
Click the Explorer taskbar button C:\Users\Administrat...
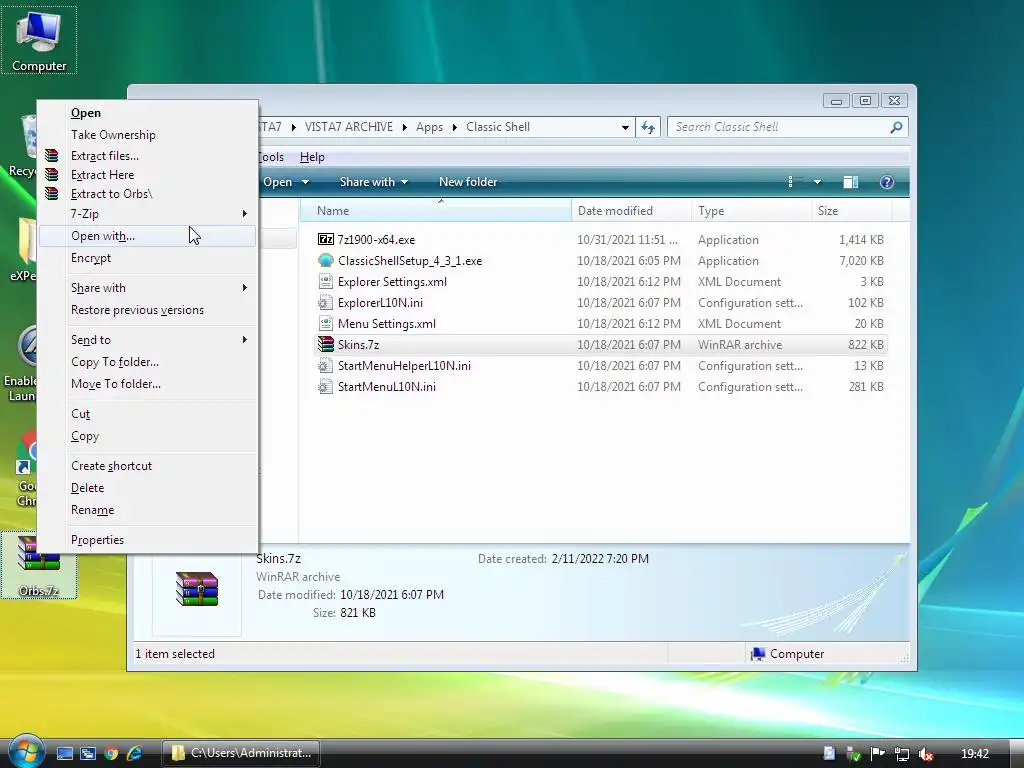pos(241,754)
